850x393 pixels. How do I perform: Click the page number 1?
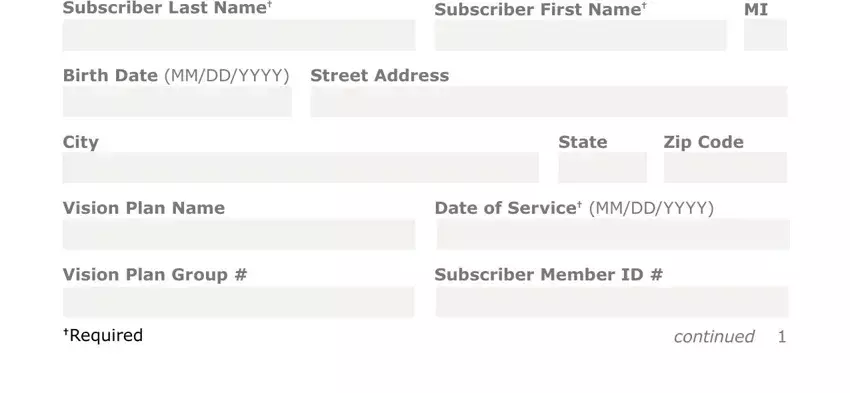point(782,337)
